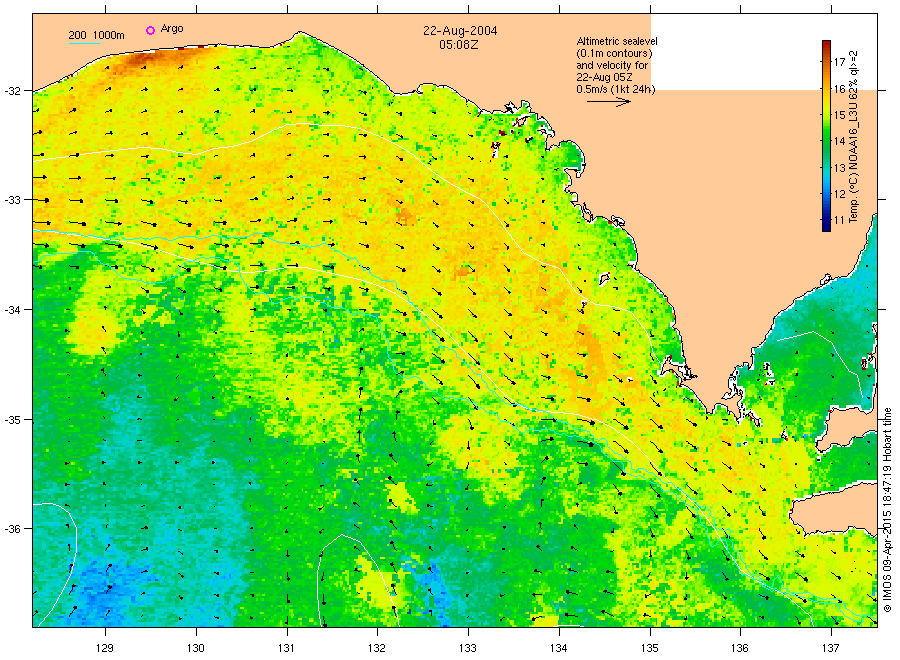900x660 pixels.
Task: Click longitude label 134
Action: pyautogui.click(x=558, y=648)
